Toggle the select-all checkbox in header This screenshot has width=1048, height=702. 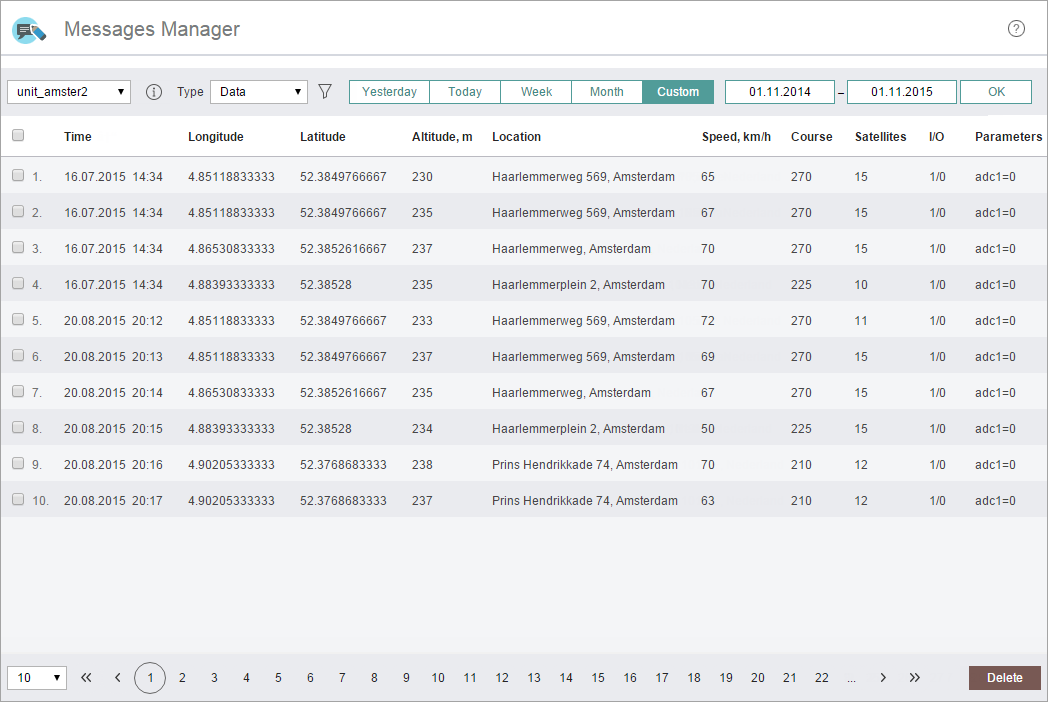point(18,136)
